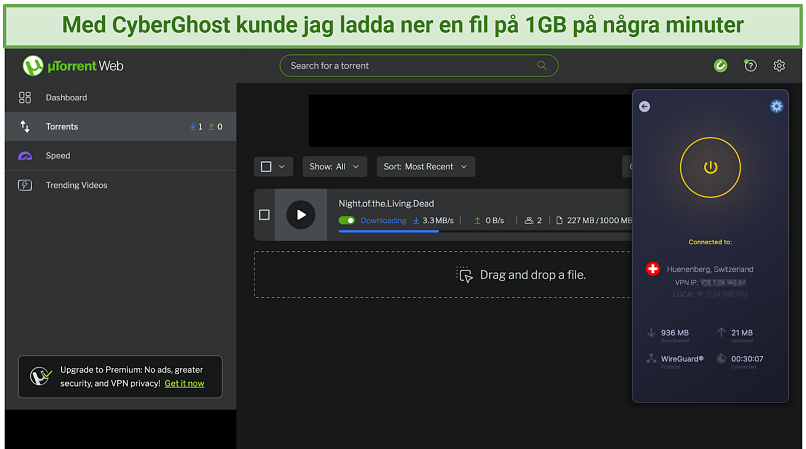Play the Night.of.the.Living.Dead torrent
Screen dimensions: 806x449
pyautogui.click(x=300, y=214)
